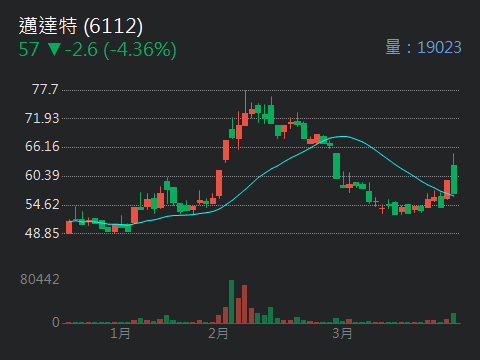Click the 2月 date axis label
The height and width of the screenshot is (360, 480).
(x=218, y=333)
